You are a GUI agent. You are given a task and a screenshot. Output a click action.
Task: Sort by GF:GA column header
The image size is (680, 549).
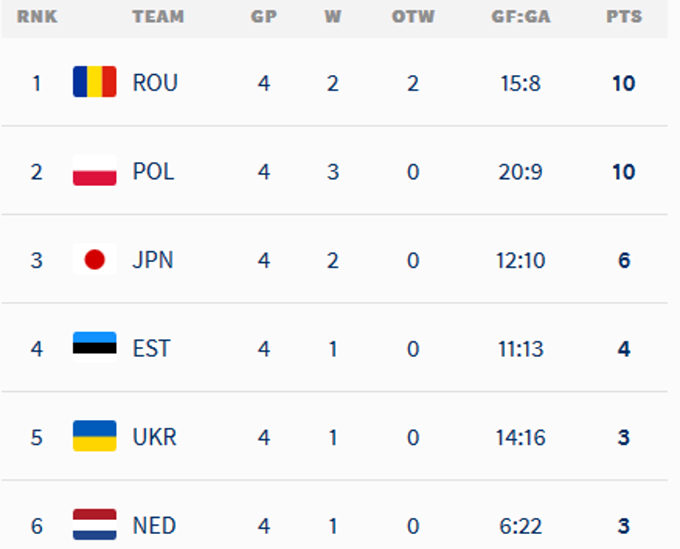coord(519,17)
